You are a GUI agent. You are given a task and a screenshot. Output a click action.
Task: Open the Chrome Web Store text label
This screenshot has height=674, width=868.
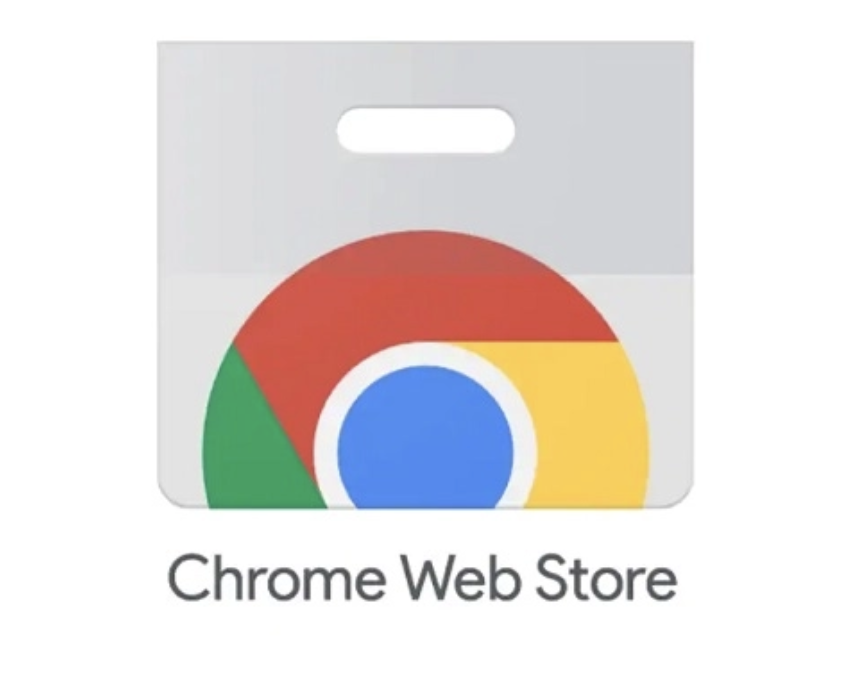(422, 576)
